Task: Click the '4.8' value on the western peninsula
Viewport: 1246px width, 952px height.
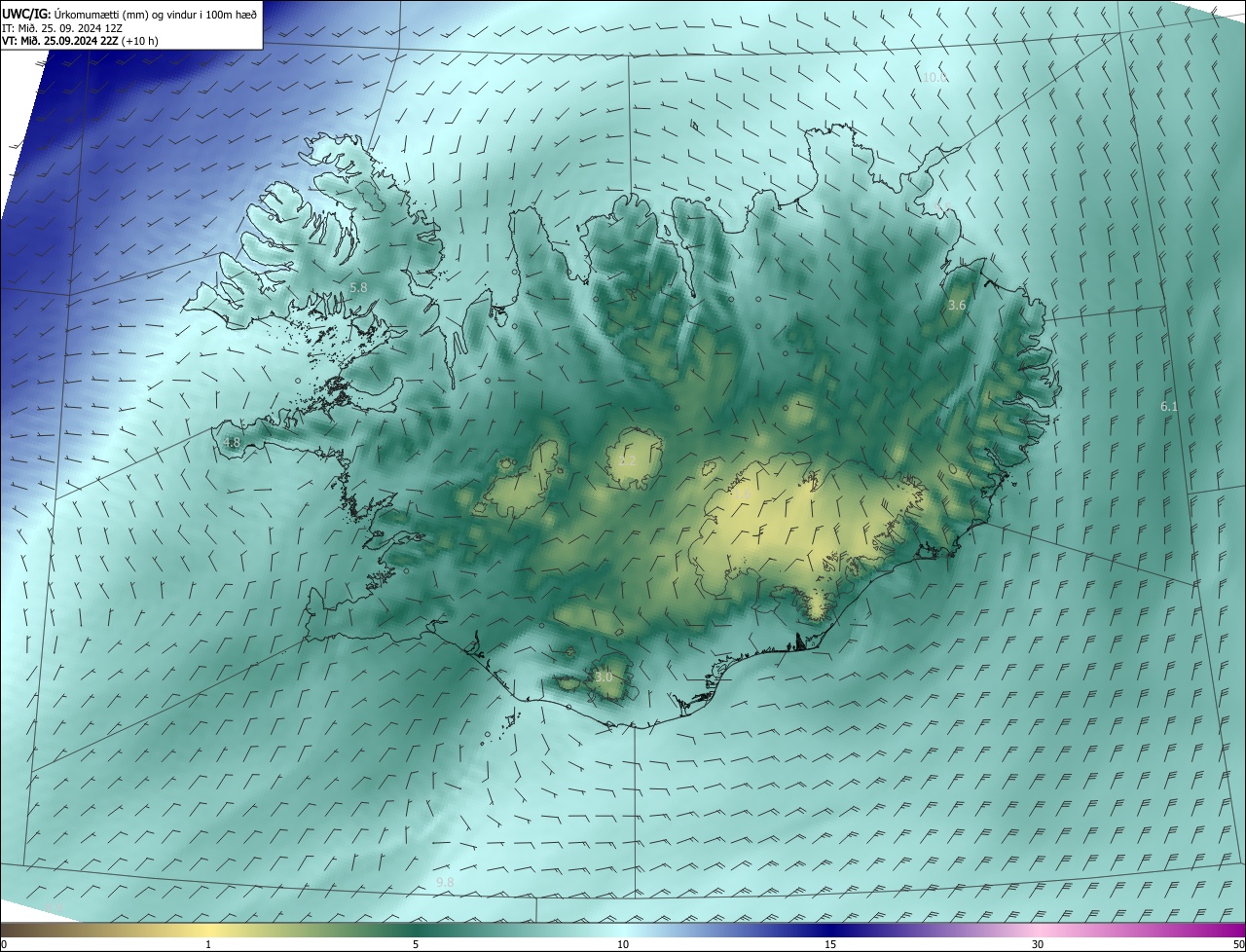Action: pos(232,443)
